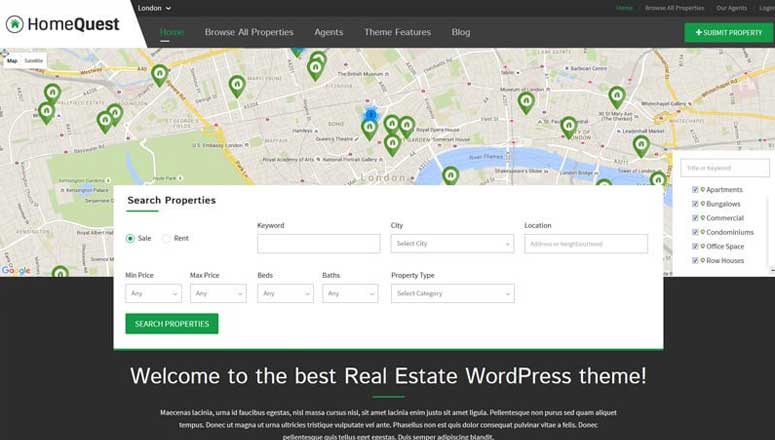Expand the Select City dropdown
This screenshot has width=775, height=440.
click(x=452, y=244)
